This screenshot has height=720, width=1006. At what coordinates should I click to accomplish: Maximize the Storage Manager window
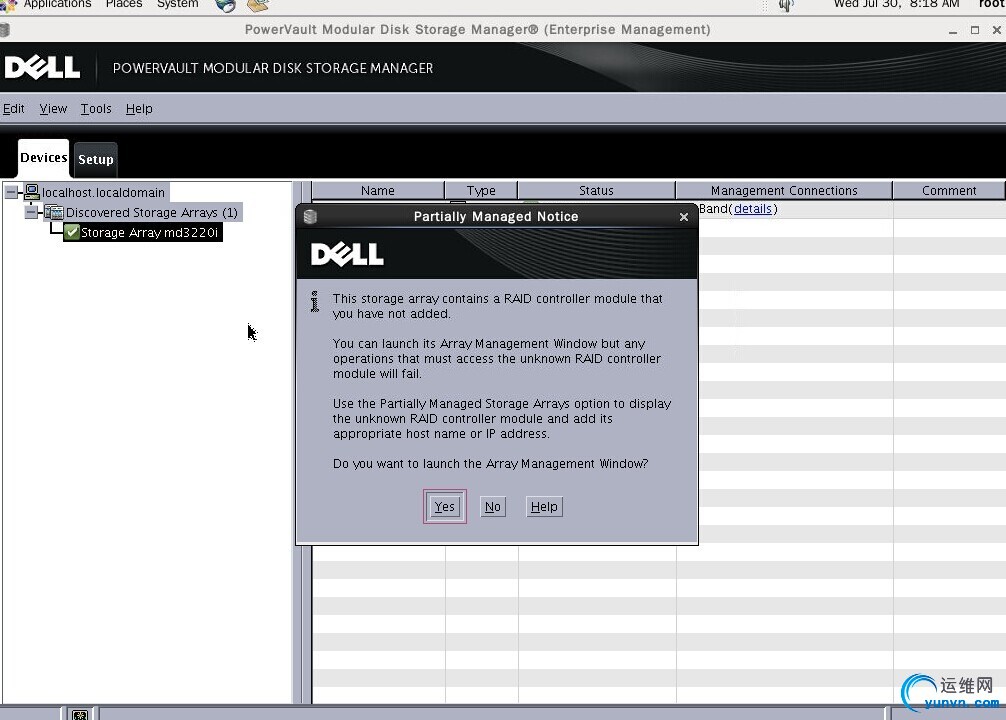pos(975,30)
